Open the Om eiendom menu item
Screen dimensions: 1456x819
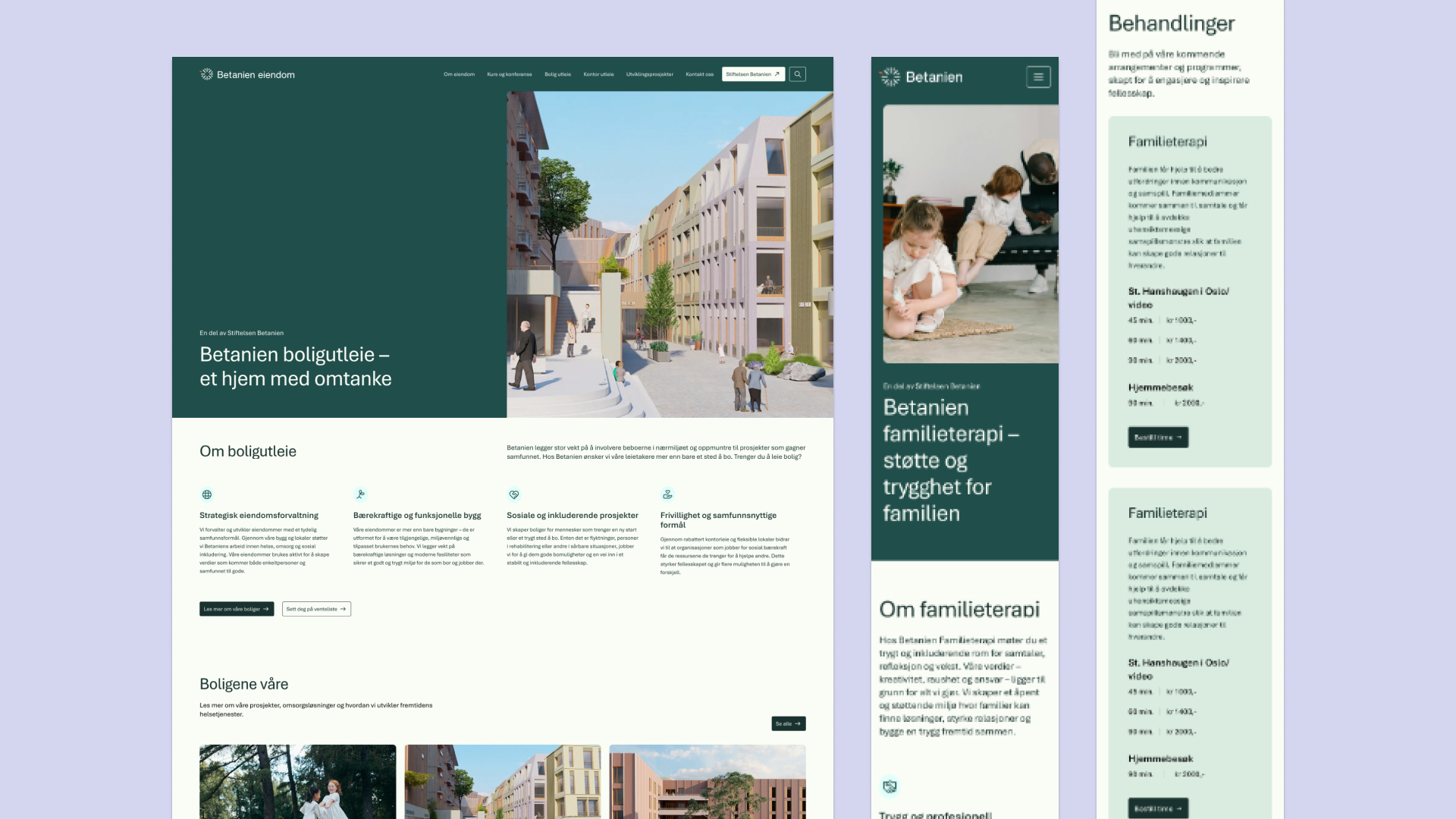pos(459,74)
